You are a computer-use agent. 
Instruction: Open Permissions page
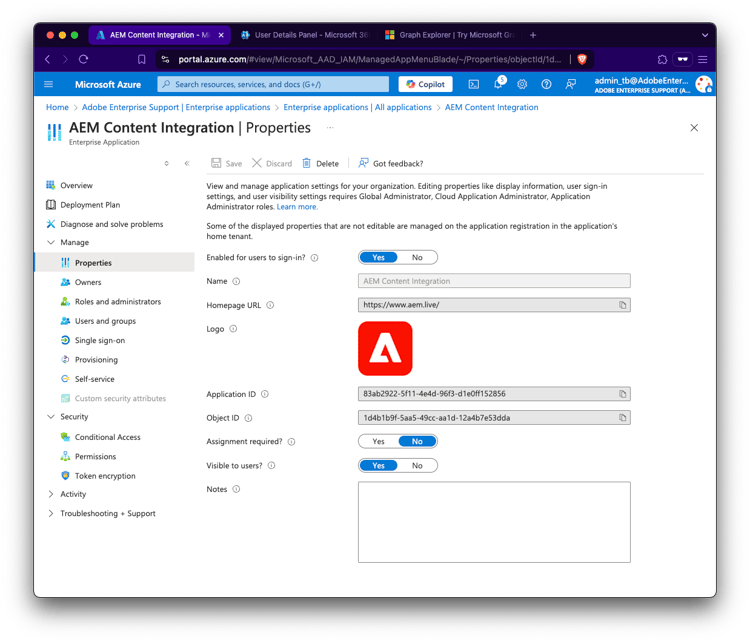95,456
